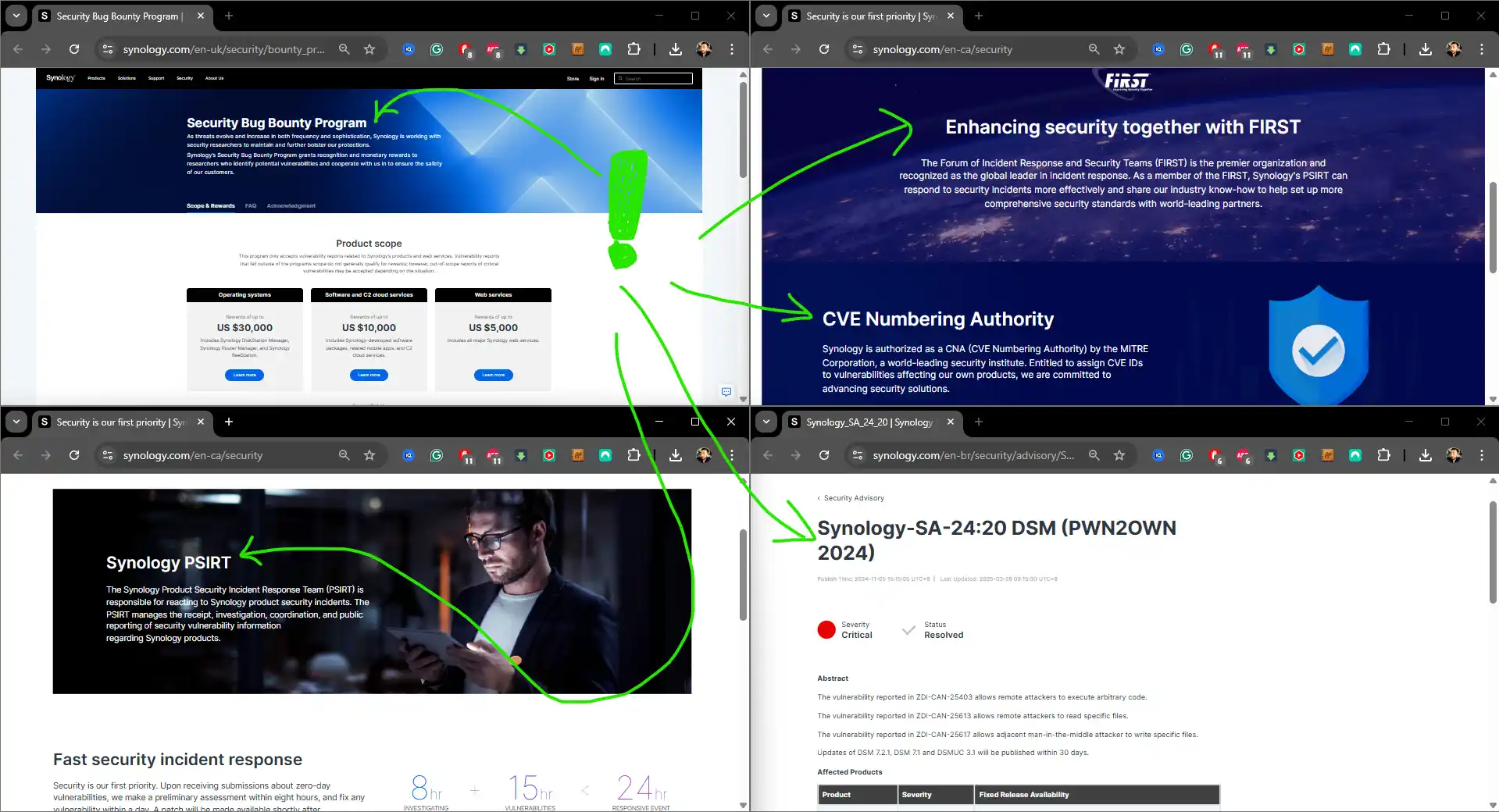Go back in bottom-left PSIRT window
The image size is (1499, 812).
[18, 455]
